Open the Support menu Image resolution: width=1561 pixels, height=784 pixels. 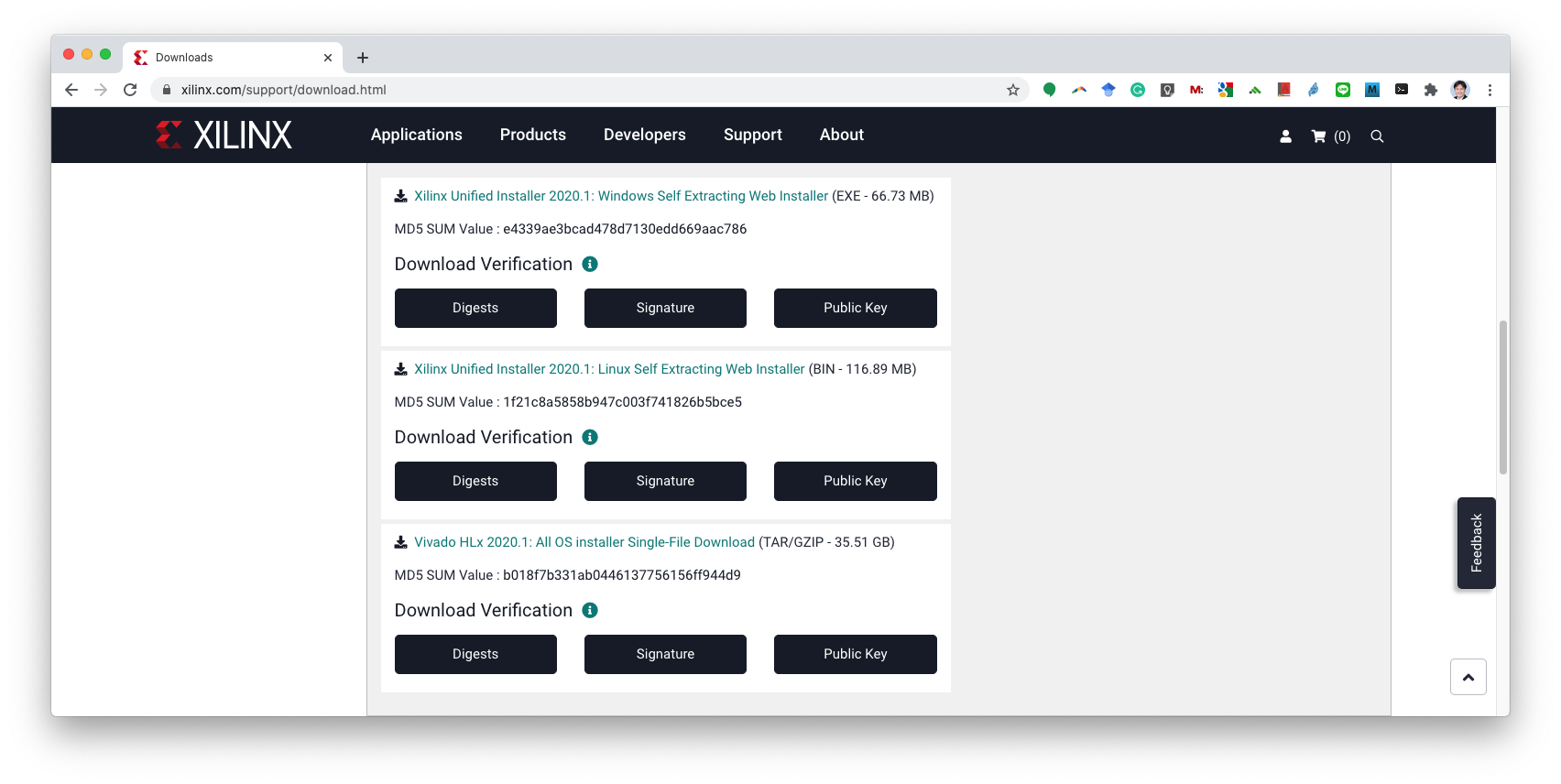[x=753, y=135]
